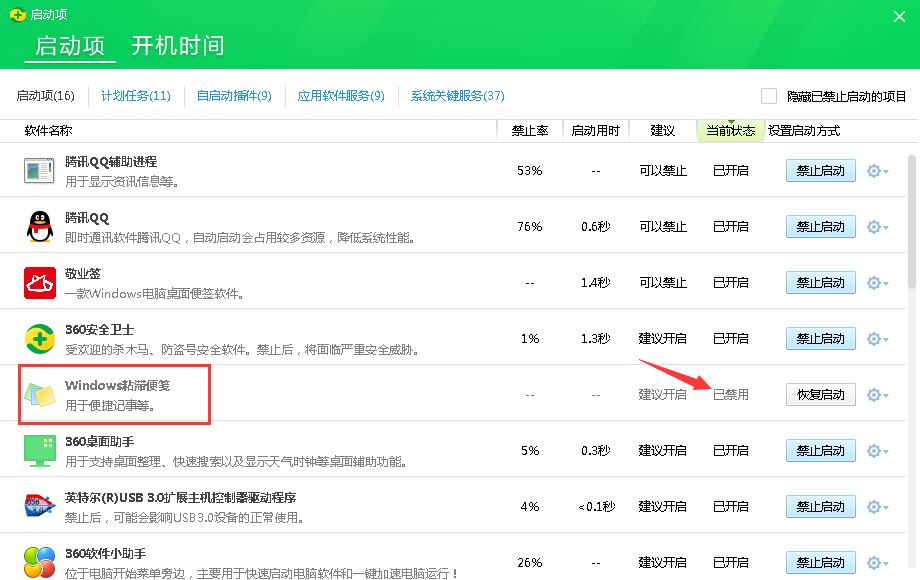This screenshot has width=920, height=580.
Task: Select the 360桌面助手 name text
Action: (x=100, y=441)
